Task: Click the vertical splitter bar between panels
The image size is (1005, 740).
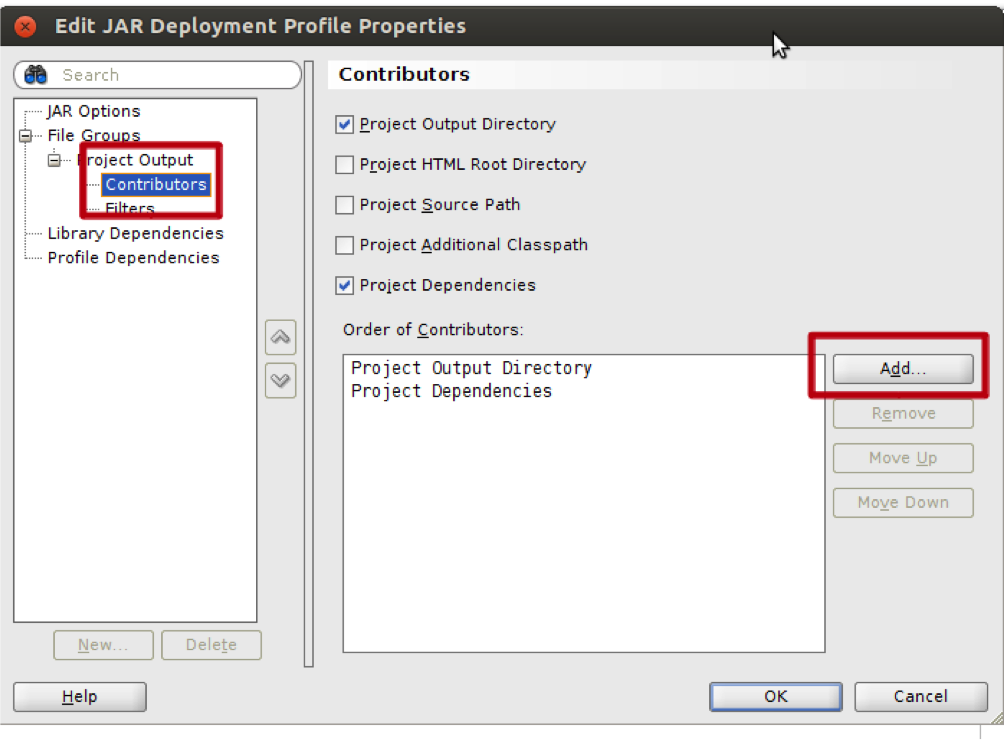Action: coord(308,364)
